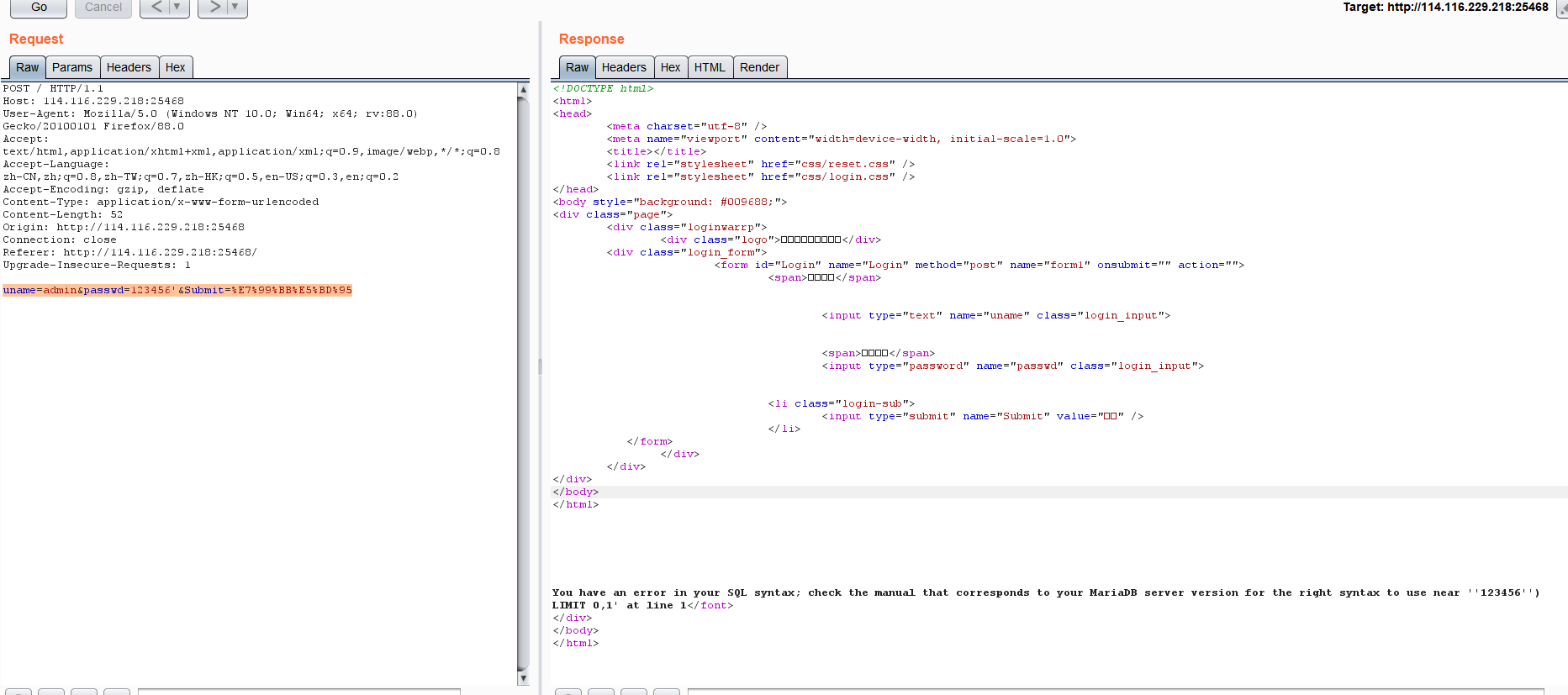Click the submit input line in response
Image resolution: width=1568 pixels, height=695 pixels.
point(983,416)
